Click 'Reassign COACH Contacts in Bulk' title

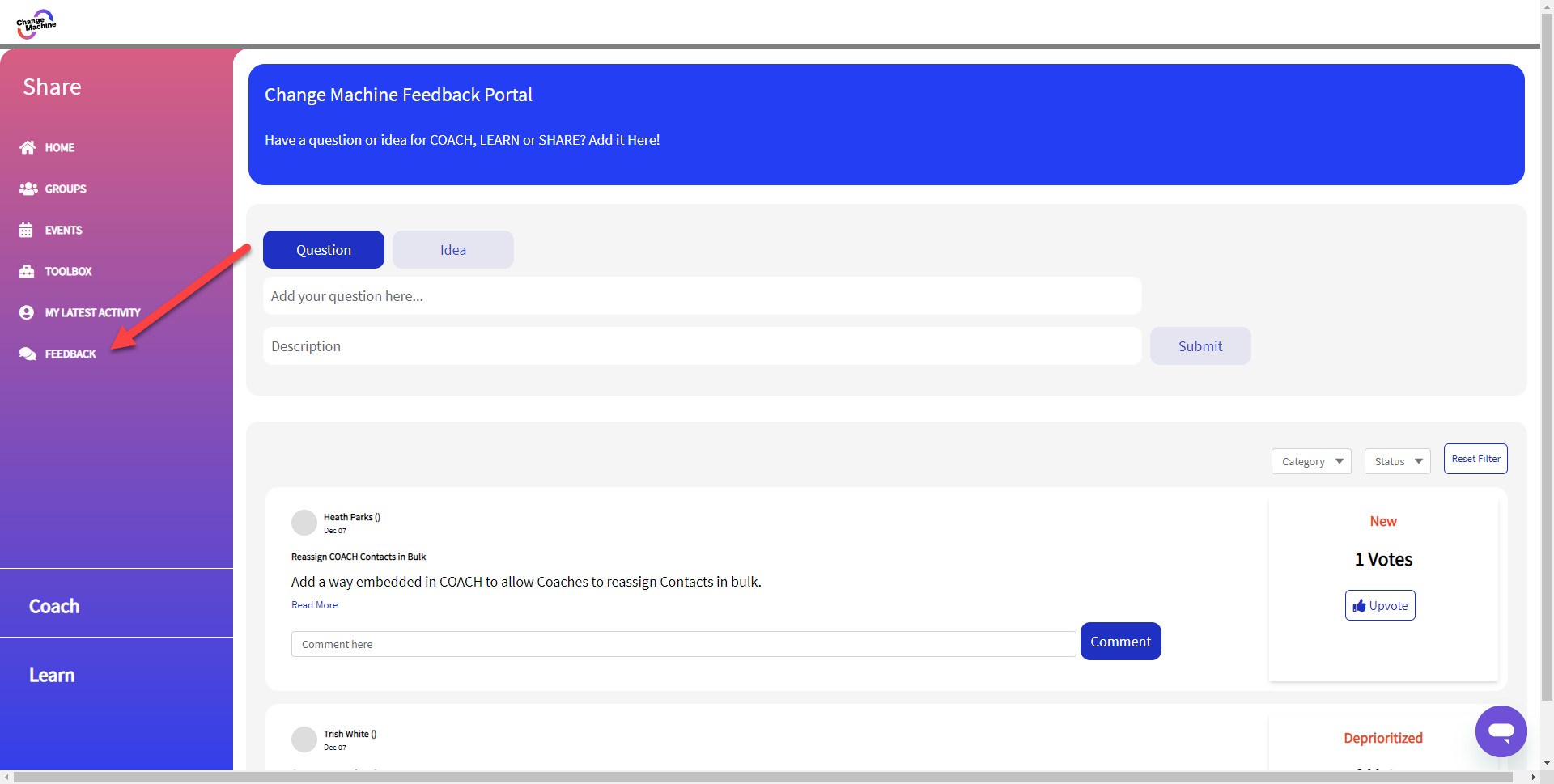[x=359, y=557]
